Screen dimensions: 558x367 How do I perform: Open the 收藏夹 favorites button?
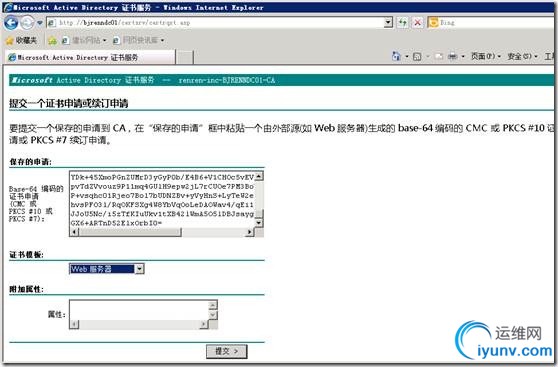[21, 41]
